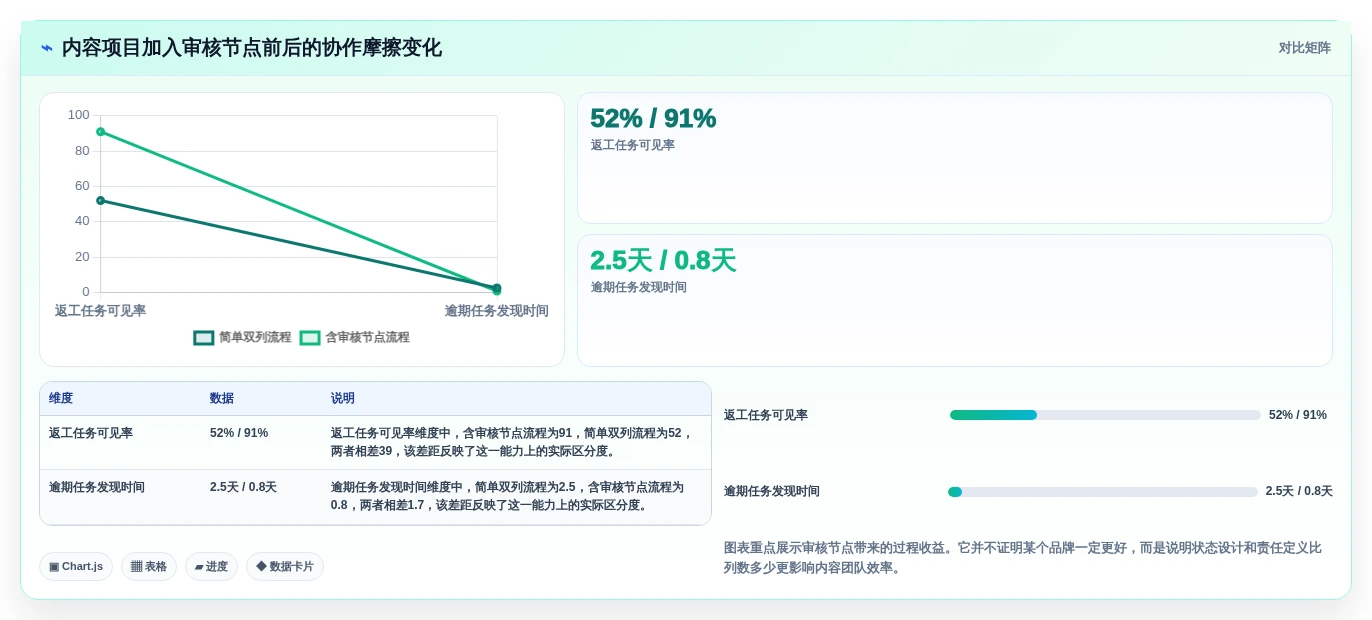Click the 返工任务可见率 progress bar

[x=1105, y=415]
